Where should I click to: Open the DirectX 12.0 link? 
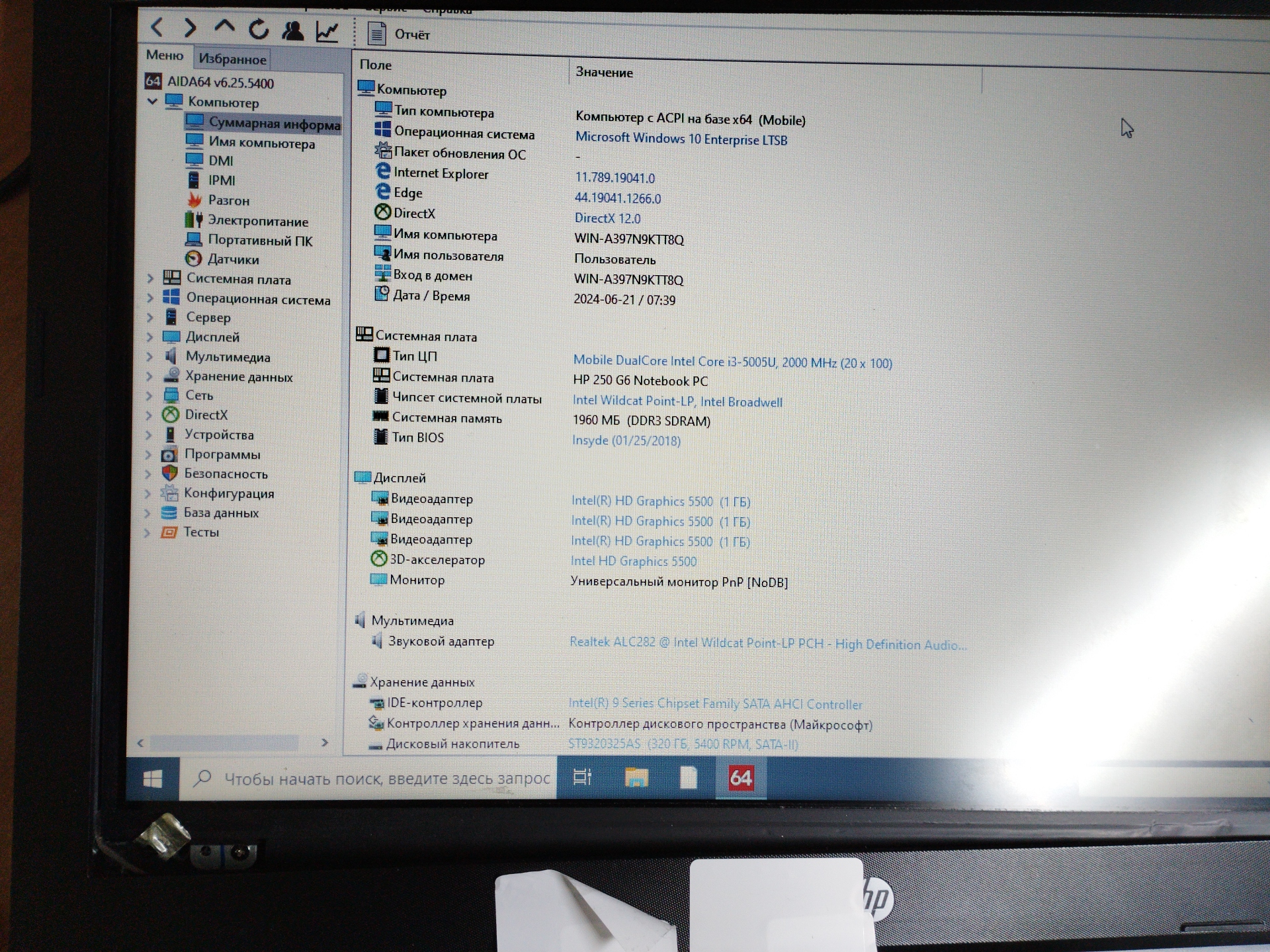coord(607,218)
